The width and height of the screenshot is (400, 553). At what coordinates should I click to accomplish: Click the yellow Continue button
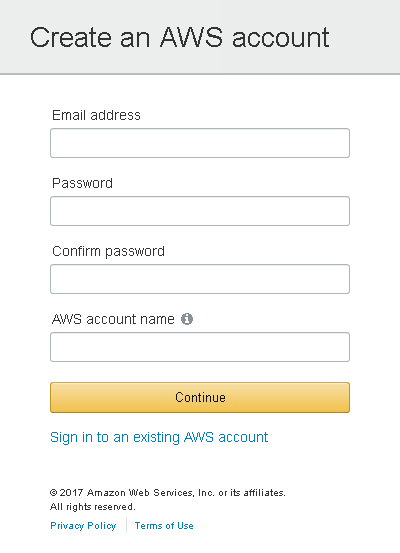click(200, 397)
